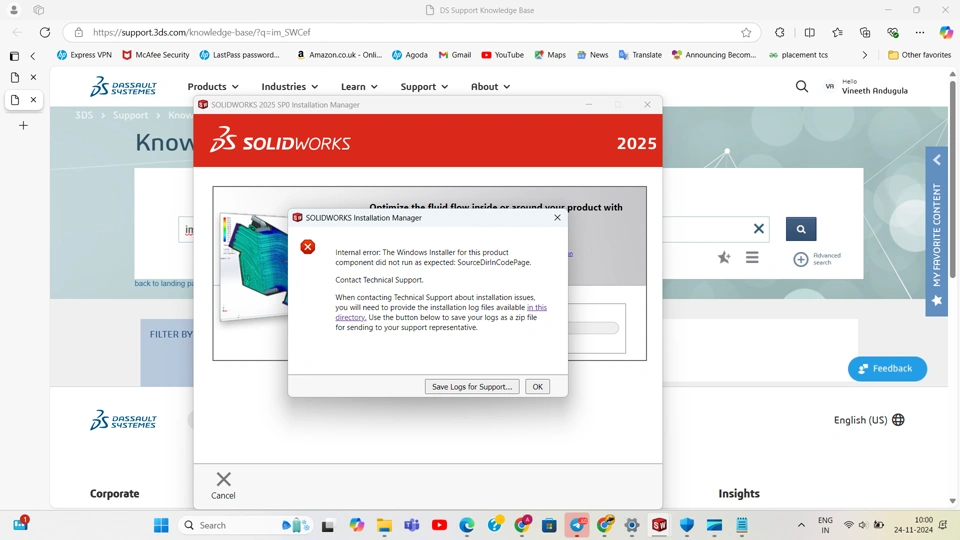Expand the Industries menu

tap(290, 86)
